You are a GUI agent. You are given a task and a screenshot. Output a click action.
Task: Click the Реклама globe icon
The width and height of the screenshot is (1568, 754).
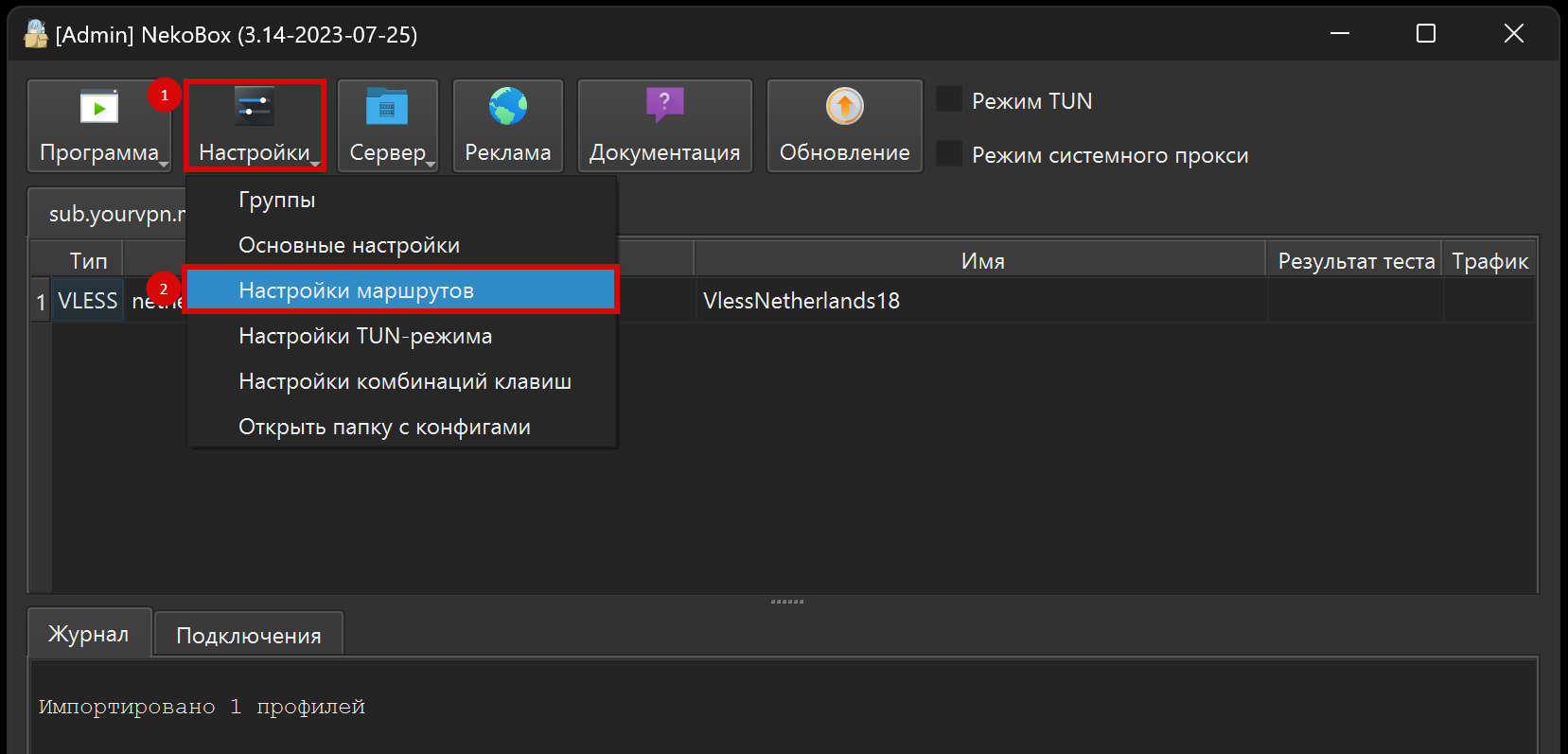[x=508, y=107]
